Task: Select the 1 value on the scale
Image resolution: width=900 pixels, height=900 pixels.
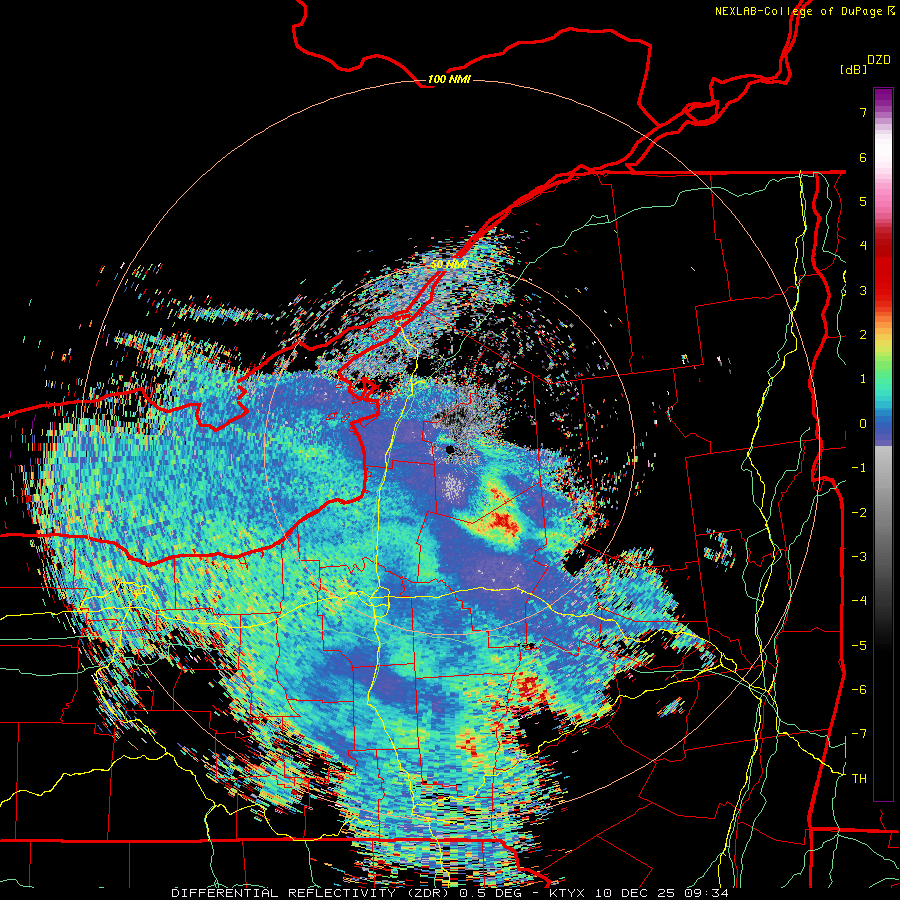Action: click(863, 379)
